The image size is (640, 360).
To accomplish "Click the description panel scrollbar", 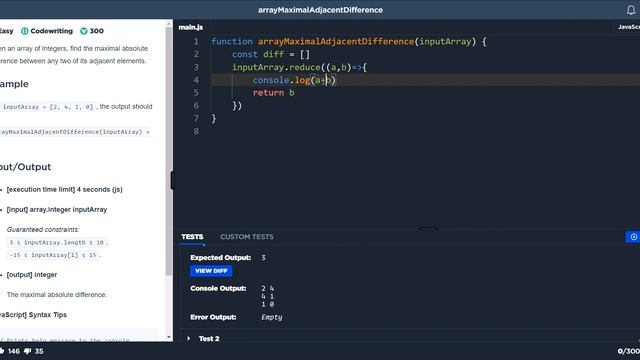I will coord(169,151).
